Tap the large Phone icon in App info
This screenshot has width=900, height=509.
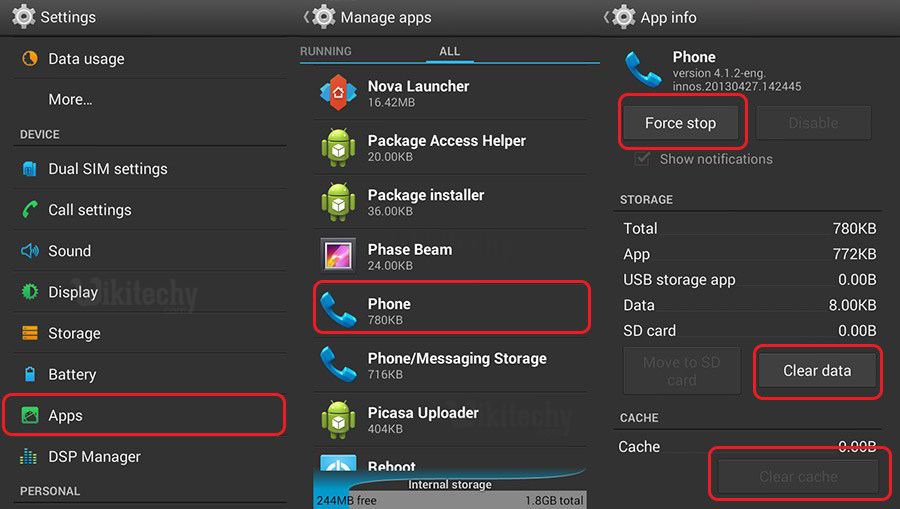click(643, 69)
